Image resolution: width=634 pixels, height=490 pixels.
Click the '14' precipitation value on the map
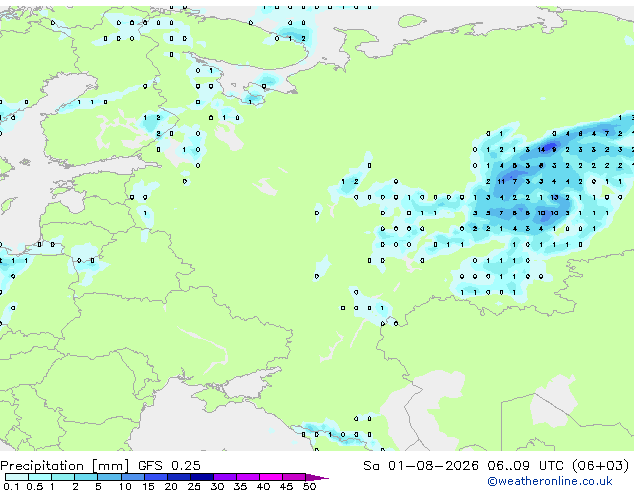pos(541,150)
